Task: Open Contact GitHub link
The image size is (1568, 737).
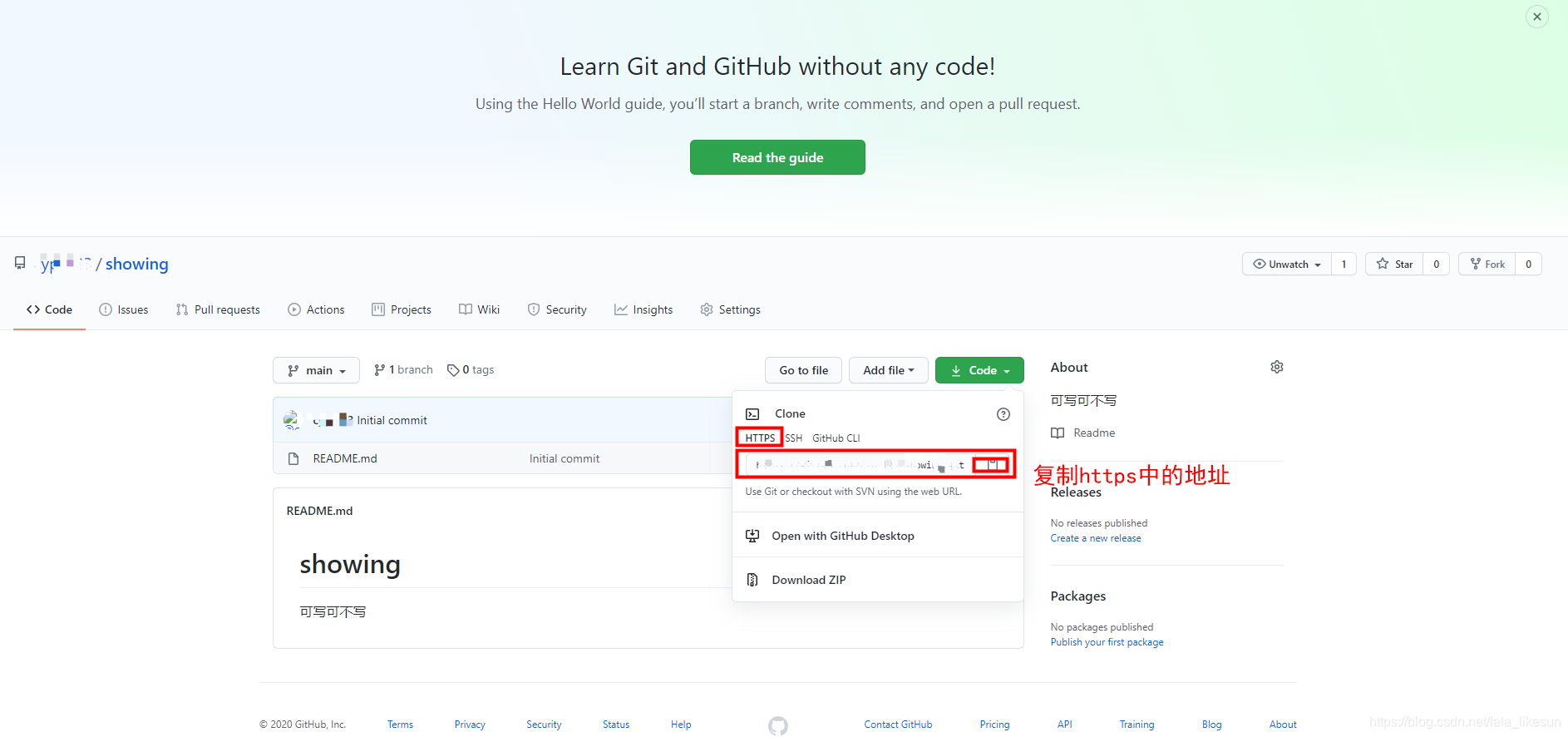Action: [898, 725]
